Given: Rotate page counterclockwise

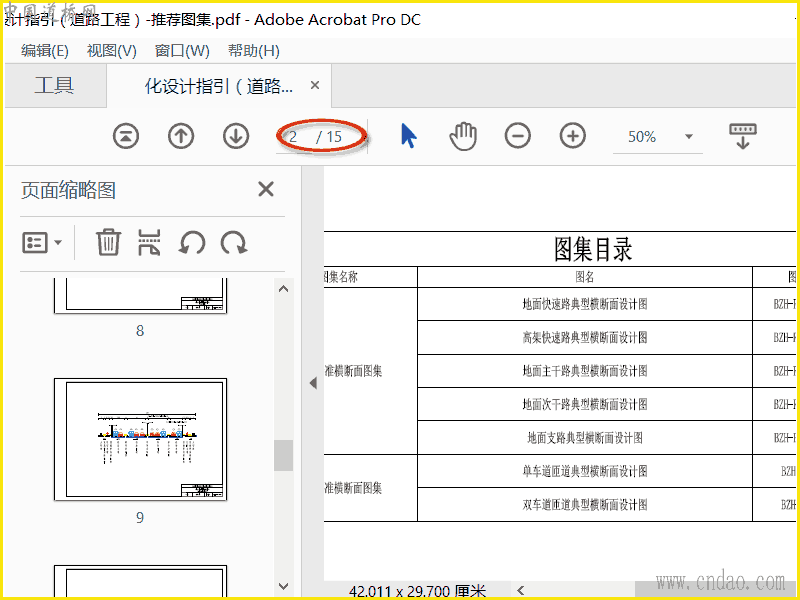Looking at the screenshot, I should point(192,242).
